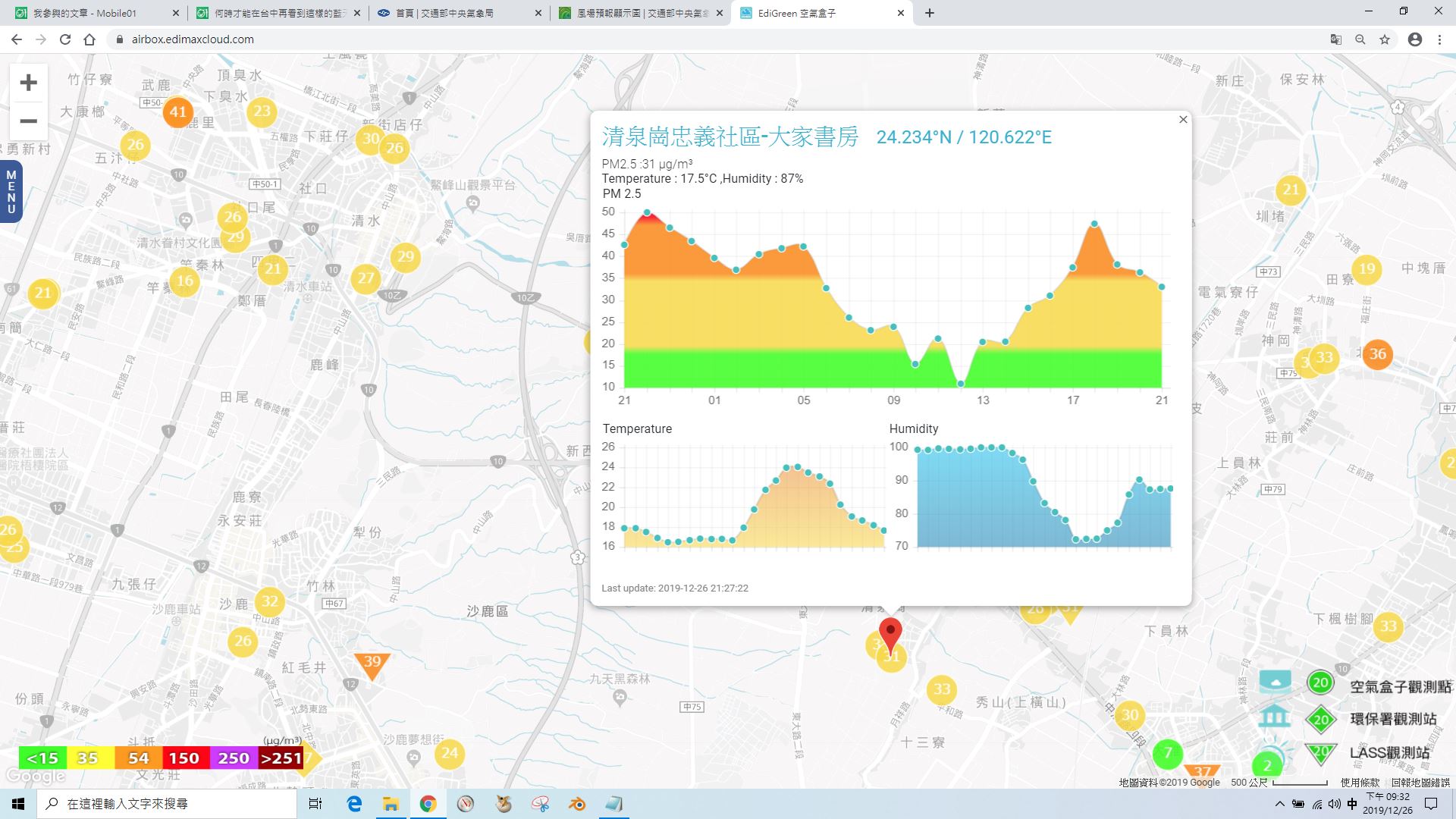Screen dimensions: 1456x819
Task: Select the yellow 24 sensor marker
Action: pos(450,753)
